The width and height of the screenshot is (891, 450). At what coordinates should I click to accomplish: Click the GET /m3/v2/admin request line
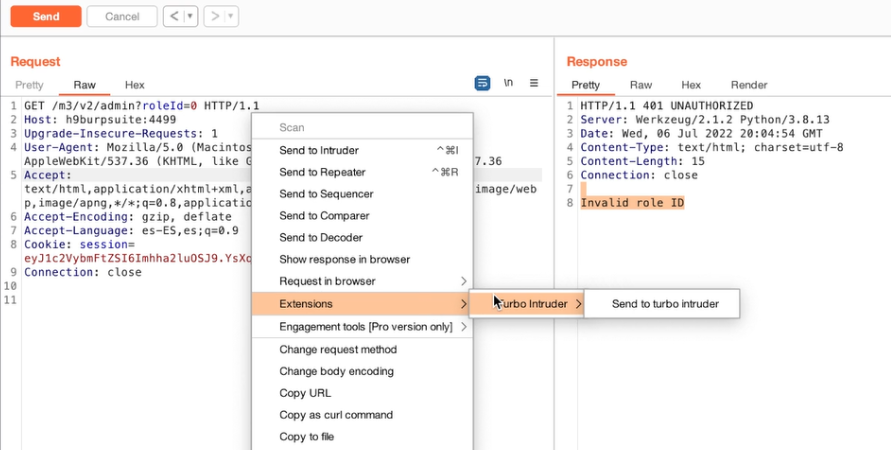pyautogui.click(x=141, y=106)
